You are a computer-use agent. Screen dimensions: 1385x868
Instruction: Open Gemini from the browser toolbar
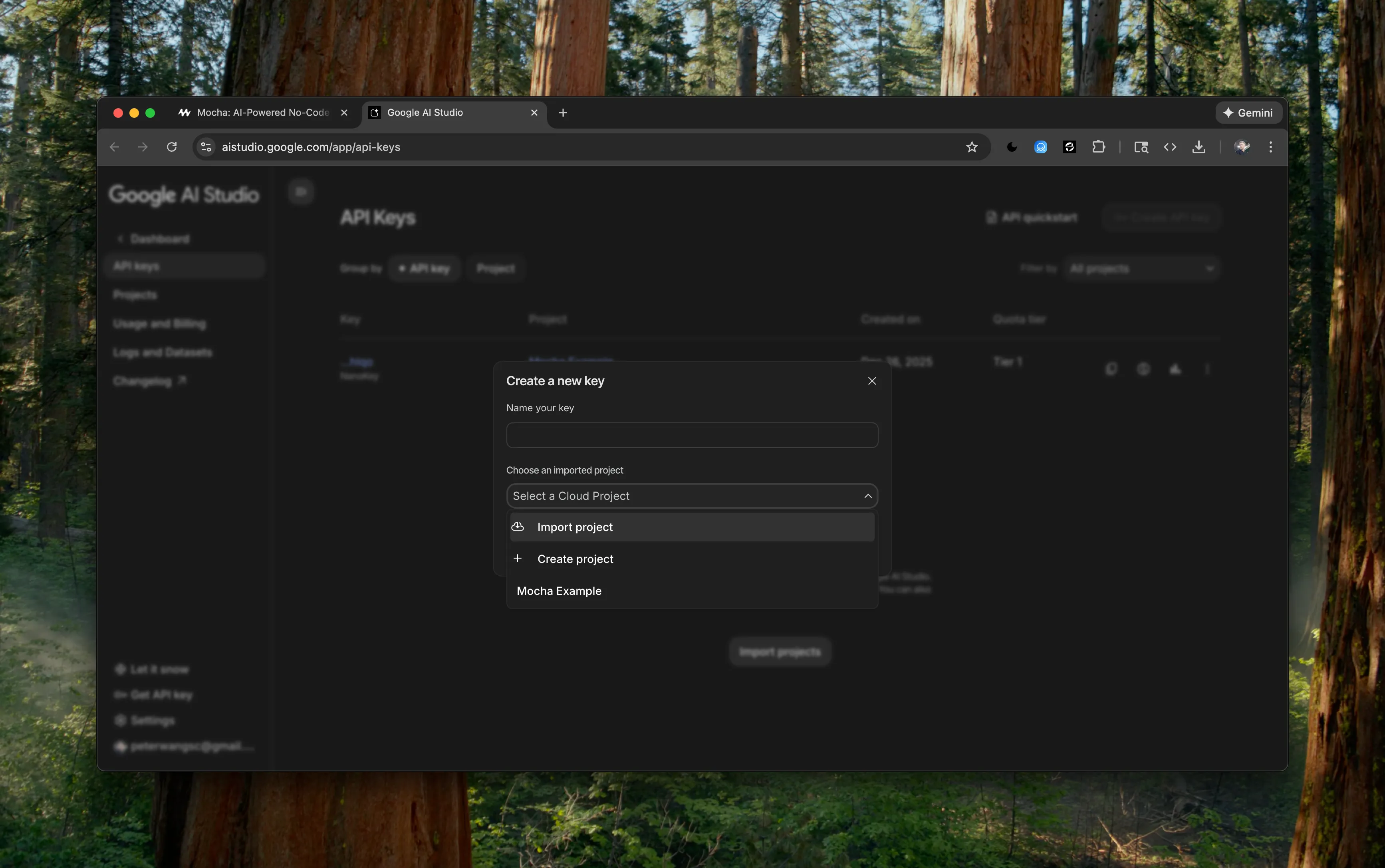pos(1248,113)
